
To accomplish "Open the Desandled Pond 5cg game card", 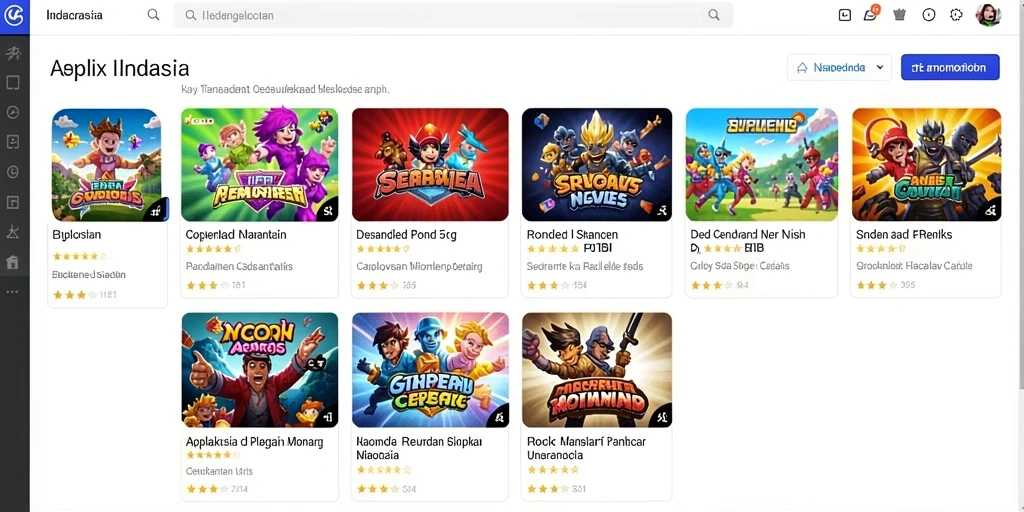I will click(430, 202).
